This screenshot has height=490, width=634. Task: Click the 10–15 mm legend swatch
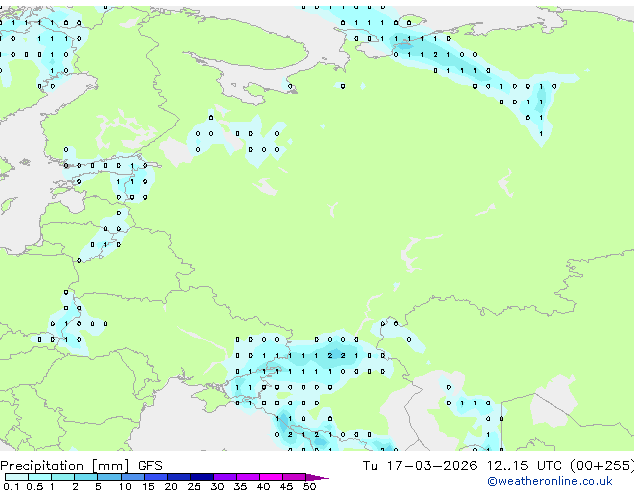[132, 477]
